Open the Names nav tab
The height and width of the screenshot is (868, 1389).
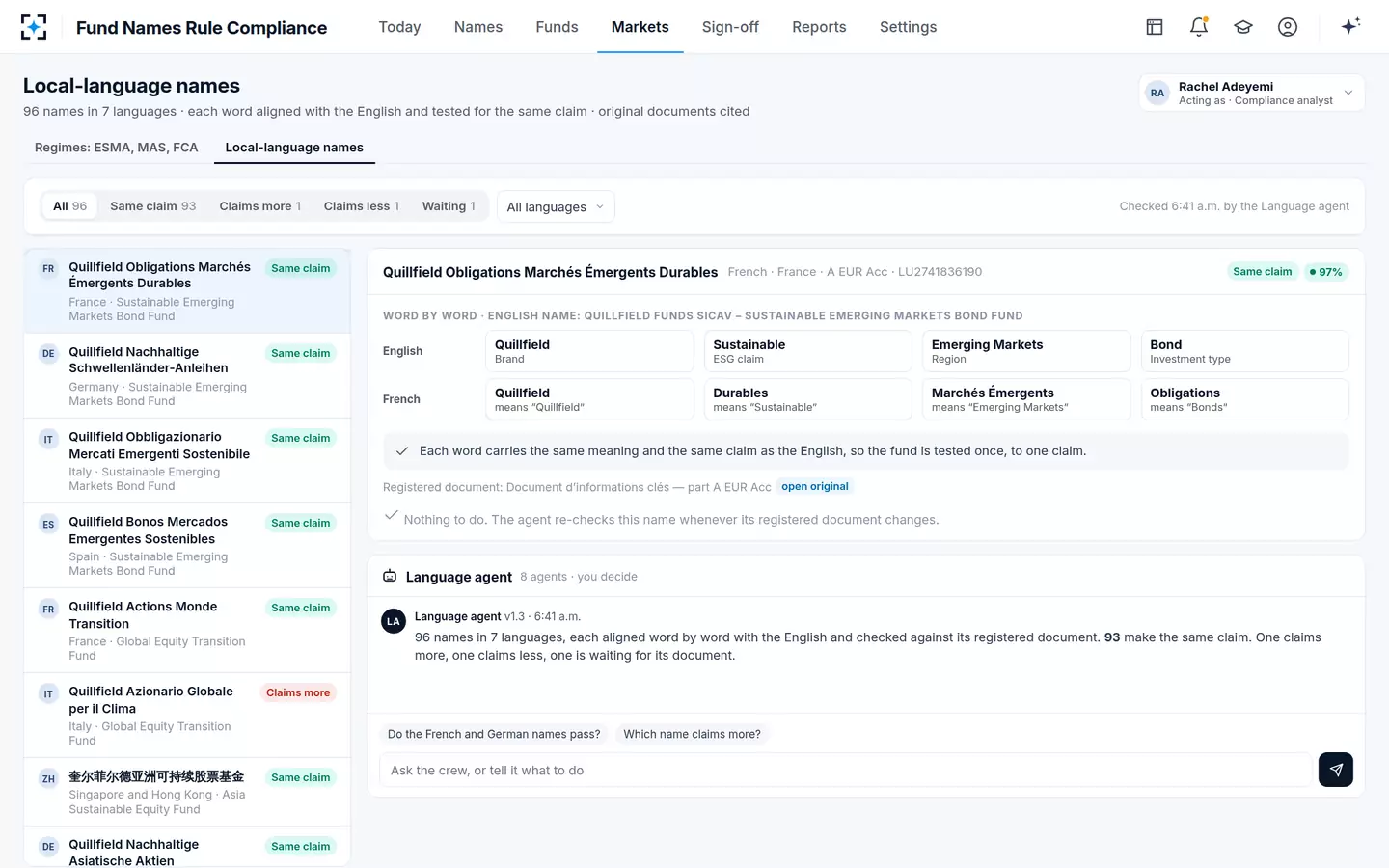[478, 27]
